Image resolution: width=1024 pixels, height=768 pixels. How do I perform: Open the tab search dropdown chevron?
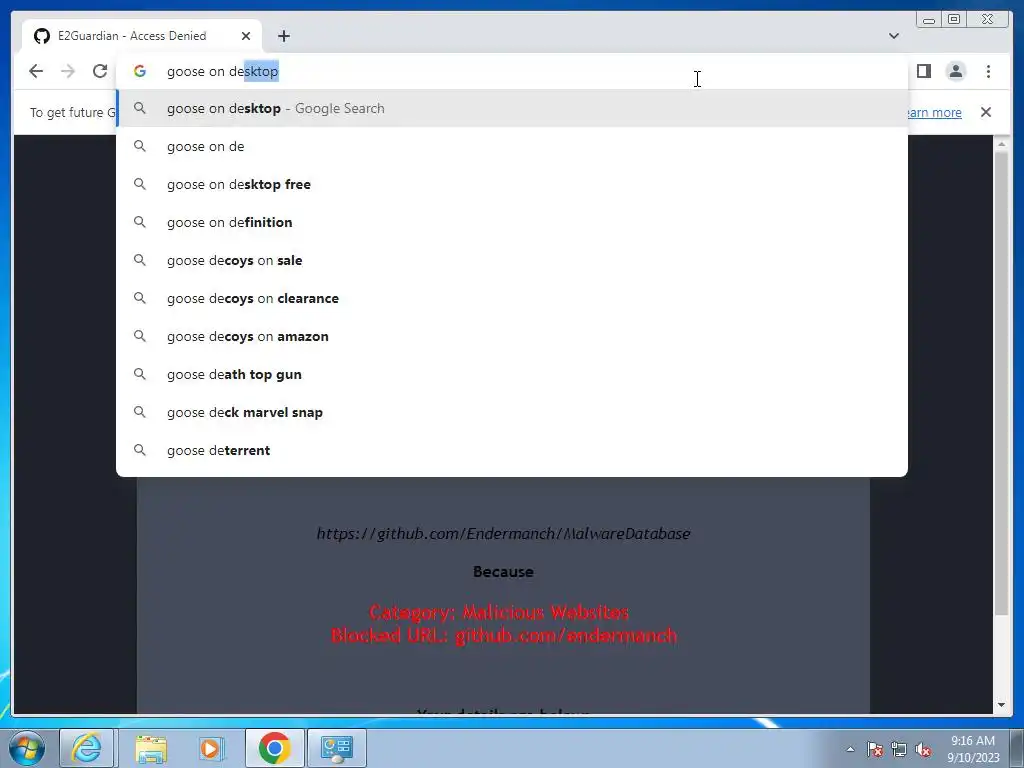point(893,36)
